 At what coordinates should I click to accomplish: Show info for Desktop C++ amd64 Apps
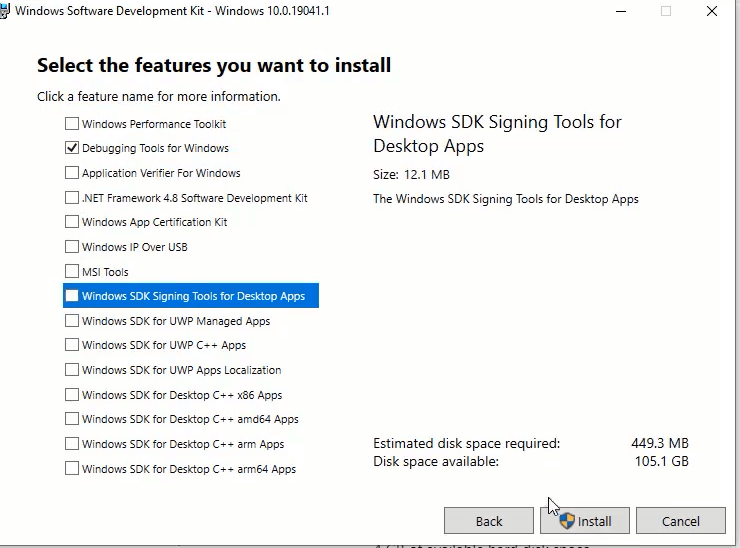190,419
